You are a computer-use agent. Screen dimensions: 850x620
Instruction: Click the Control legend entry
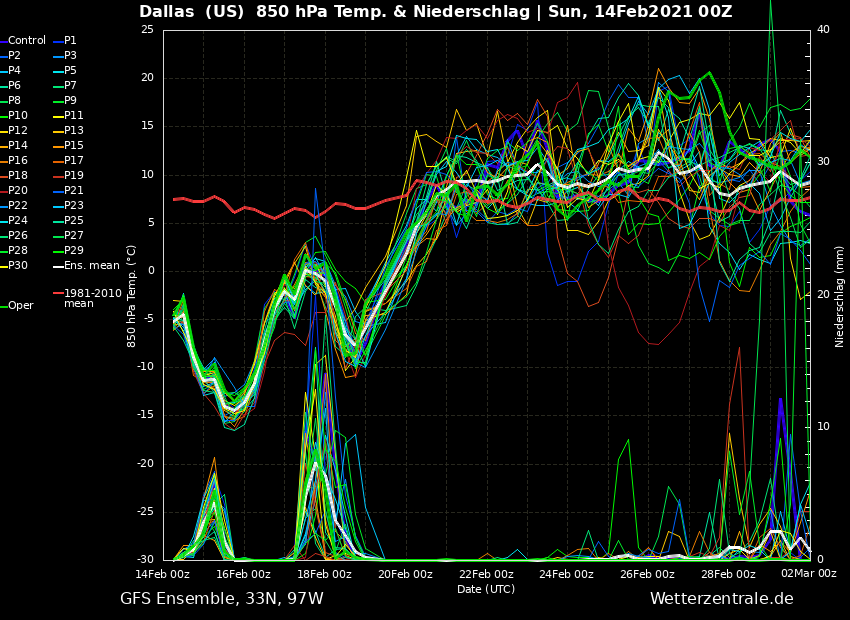(27, 41)
